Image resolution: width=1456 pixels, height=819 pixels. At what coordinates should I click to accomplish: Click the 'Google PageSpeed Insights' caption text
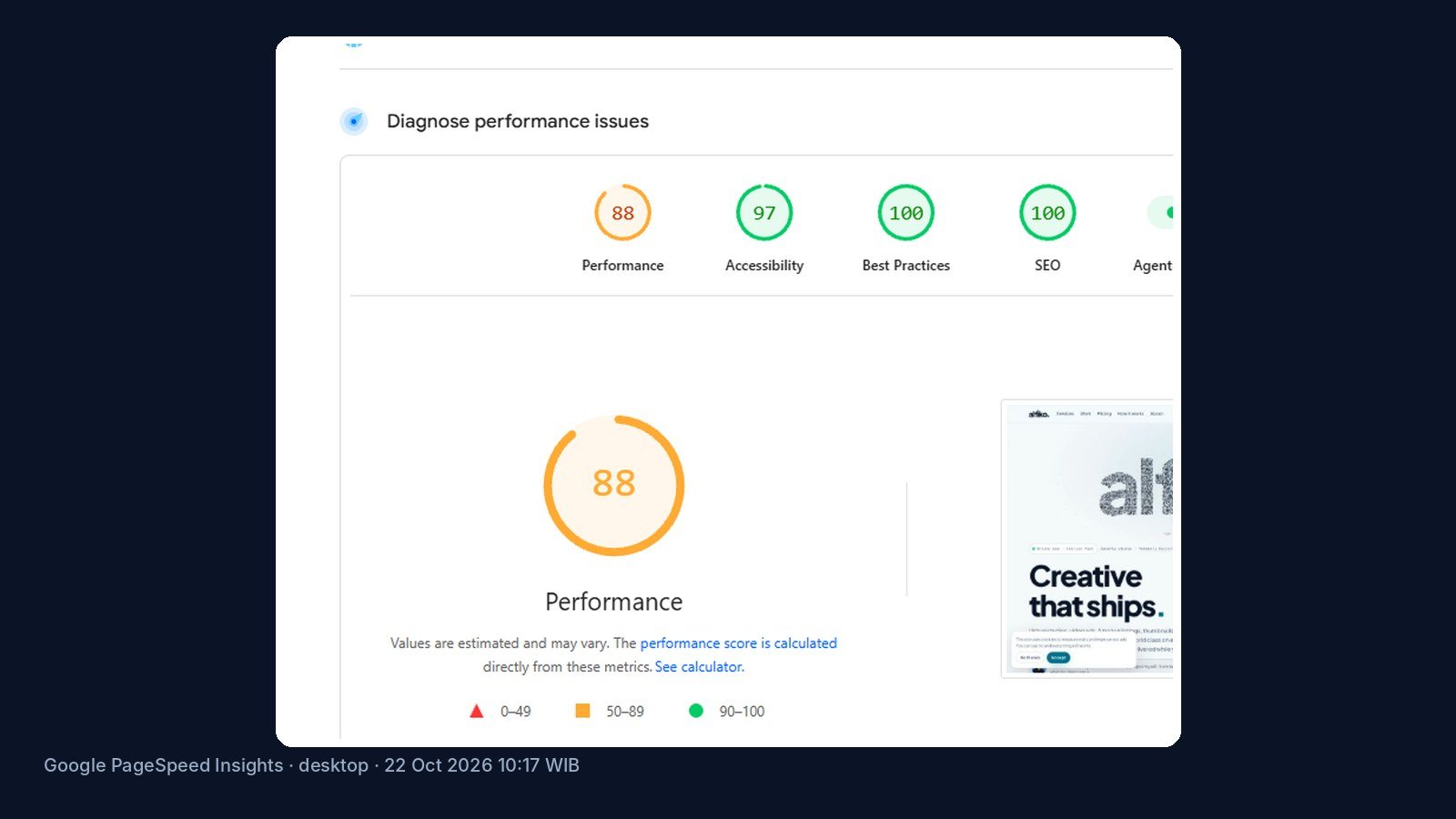[164, 765]
